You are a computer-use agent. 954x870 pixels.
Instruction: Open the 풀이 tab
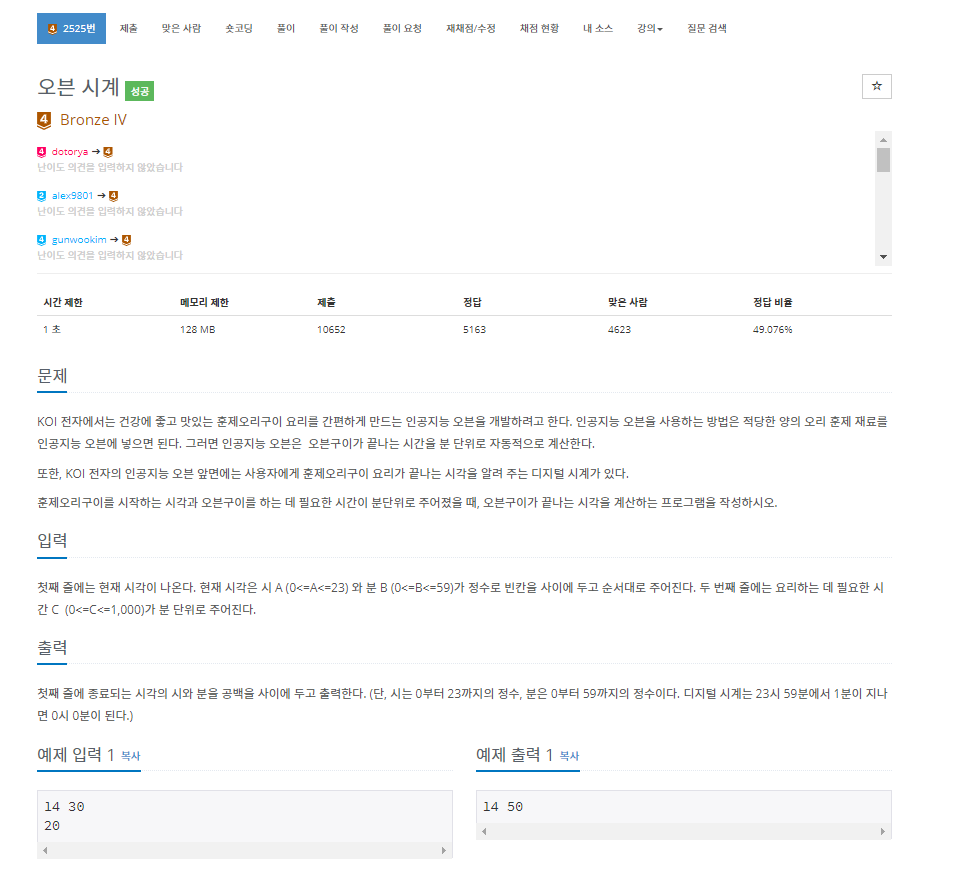(286, 29)
